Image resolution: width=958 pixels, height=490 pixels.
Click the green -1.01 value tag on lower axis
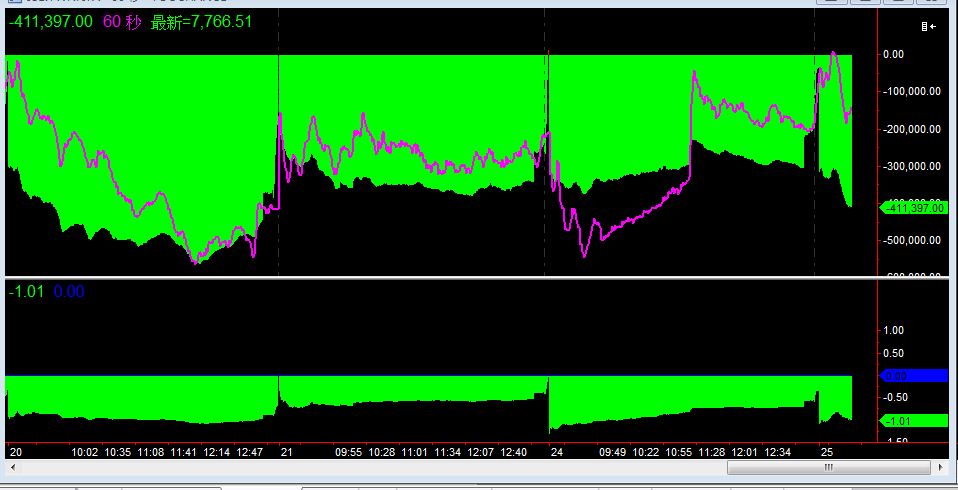913,421
